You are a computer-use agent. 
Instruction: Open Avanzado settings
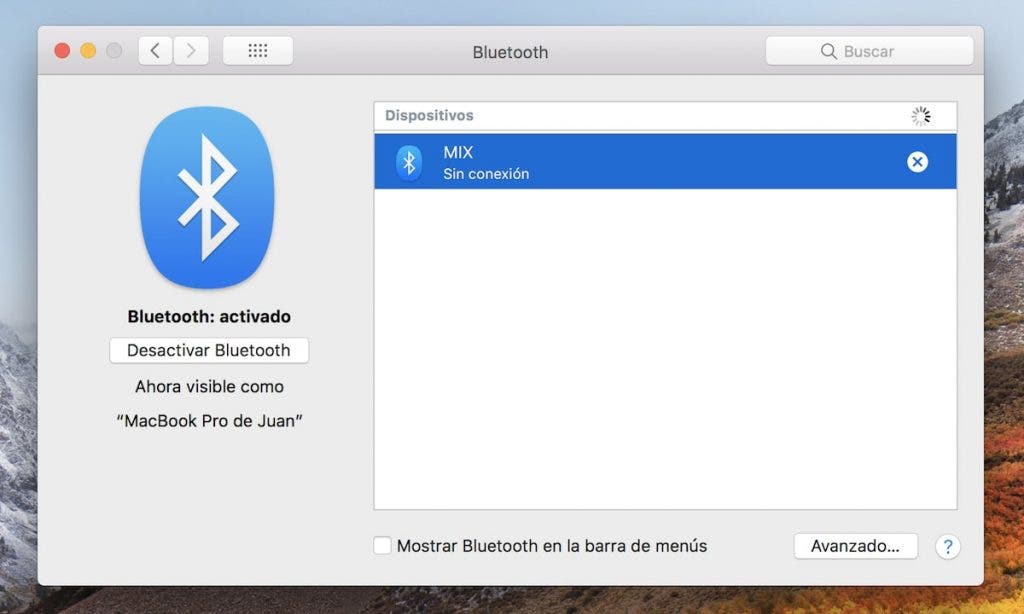point(855,545)
